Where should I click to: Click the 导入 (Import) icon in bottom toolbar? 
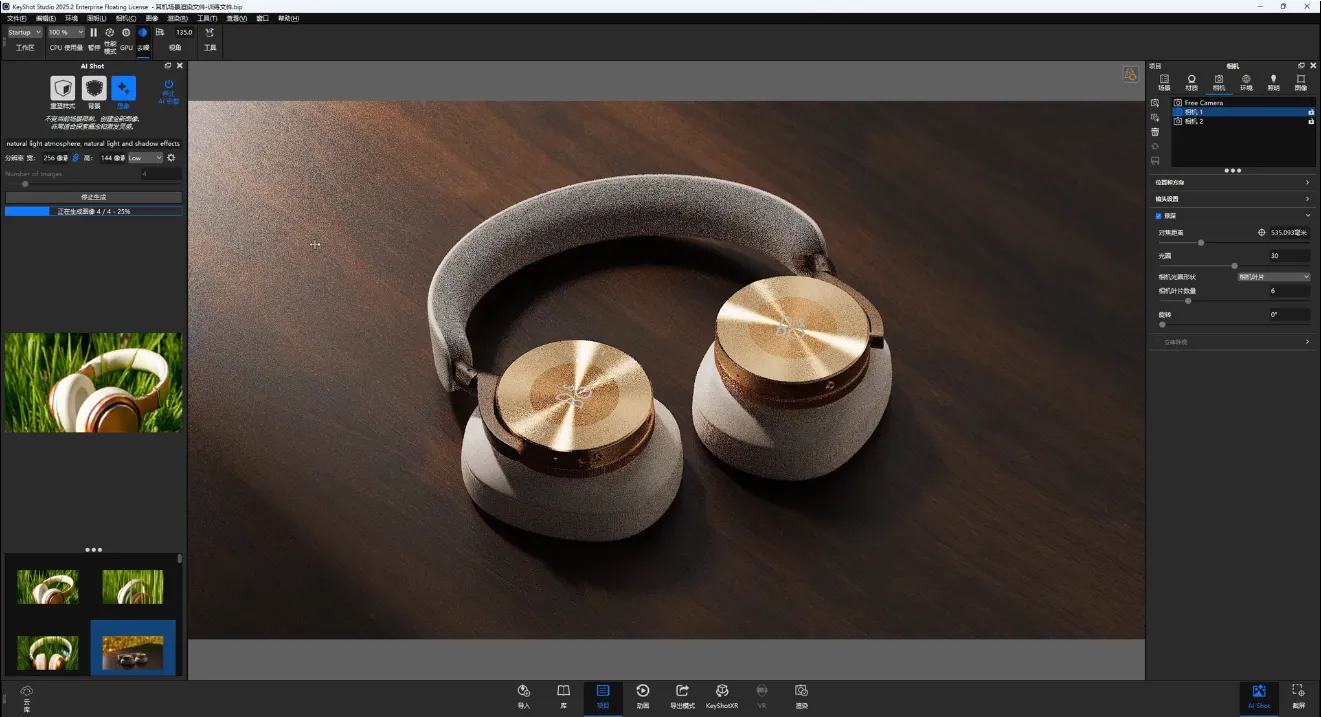pyautogui.click(x=523, y=691)
